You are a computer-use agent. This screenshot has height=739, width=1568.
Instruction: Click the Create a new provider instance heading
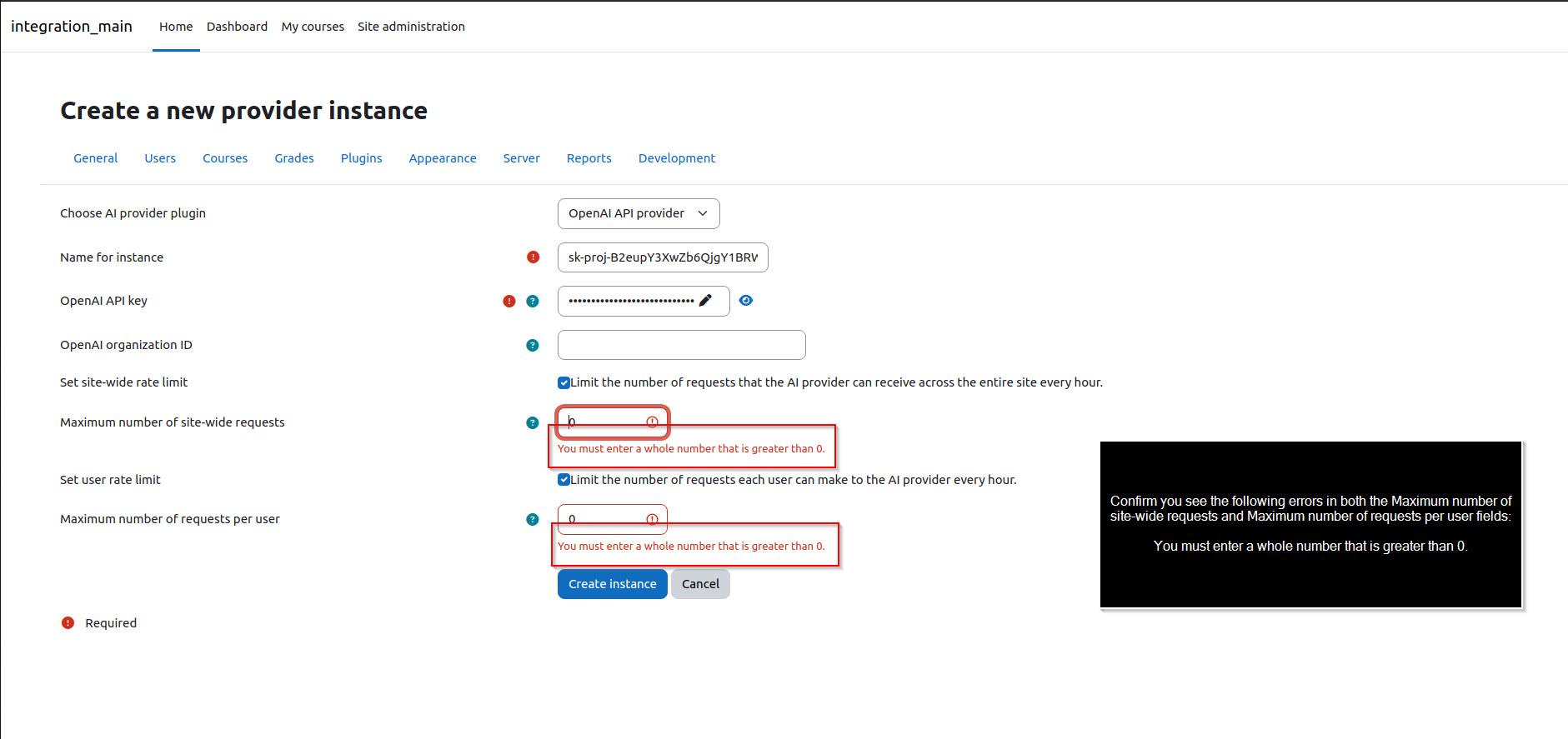[244, 111]
